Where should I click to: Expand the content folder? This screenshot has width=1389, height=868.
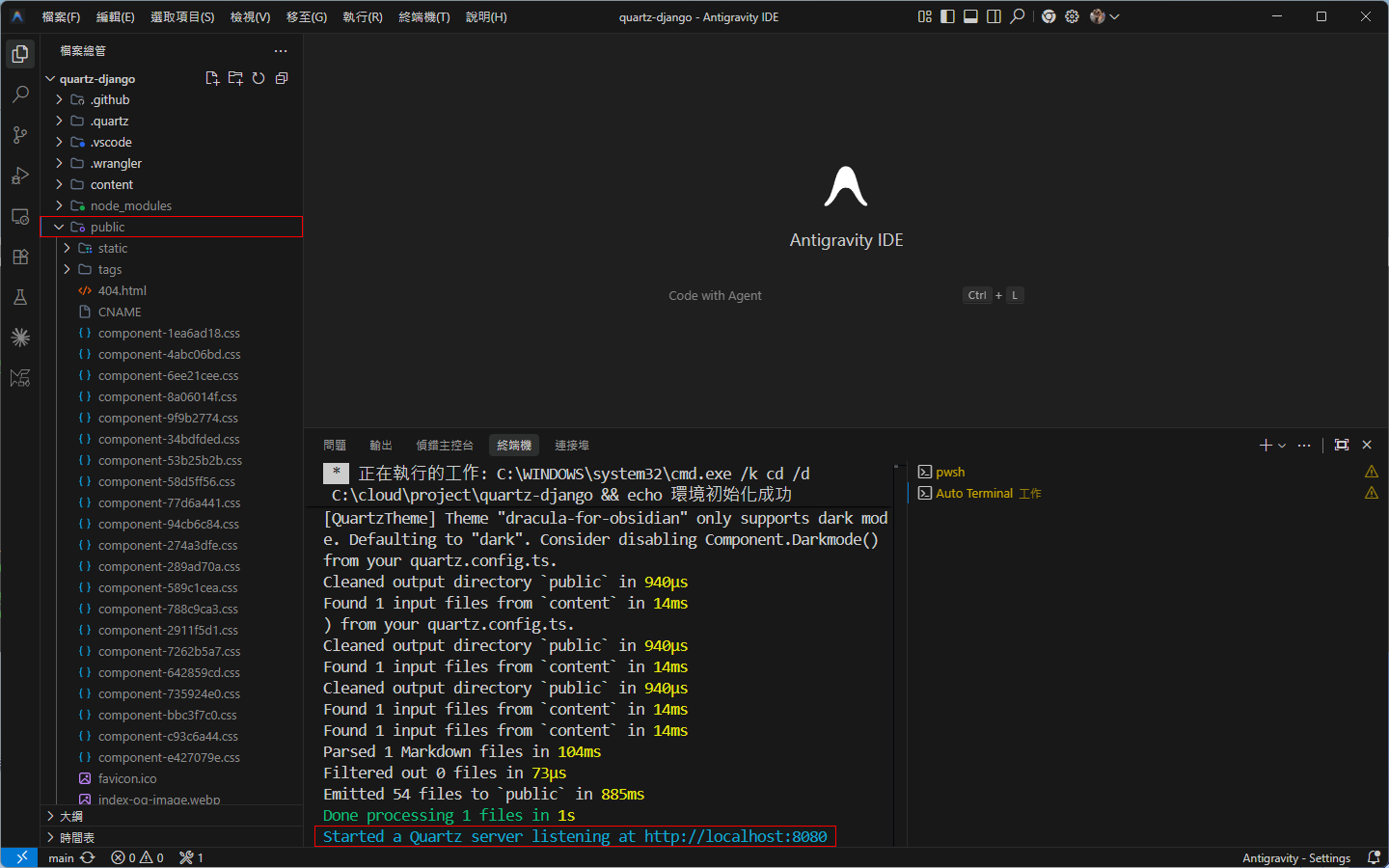coord(172,184)
